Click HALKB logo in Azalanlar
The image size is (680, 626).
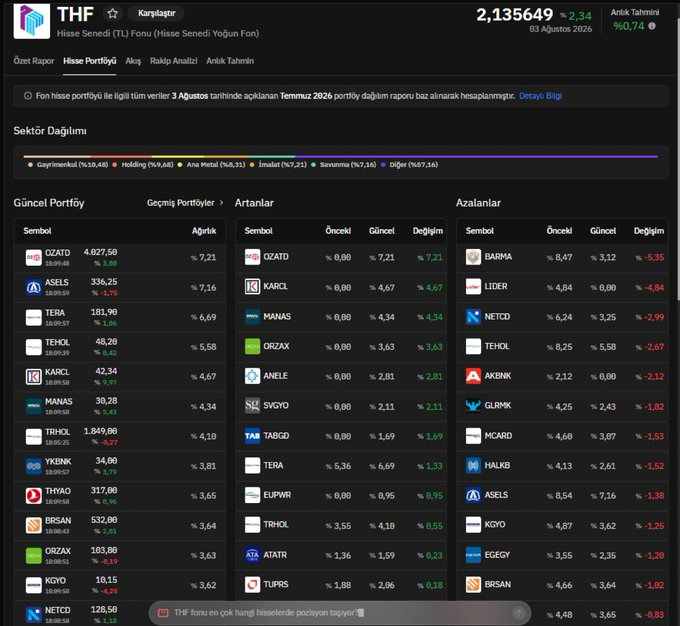point(473,465)
